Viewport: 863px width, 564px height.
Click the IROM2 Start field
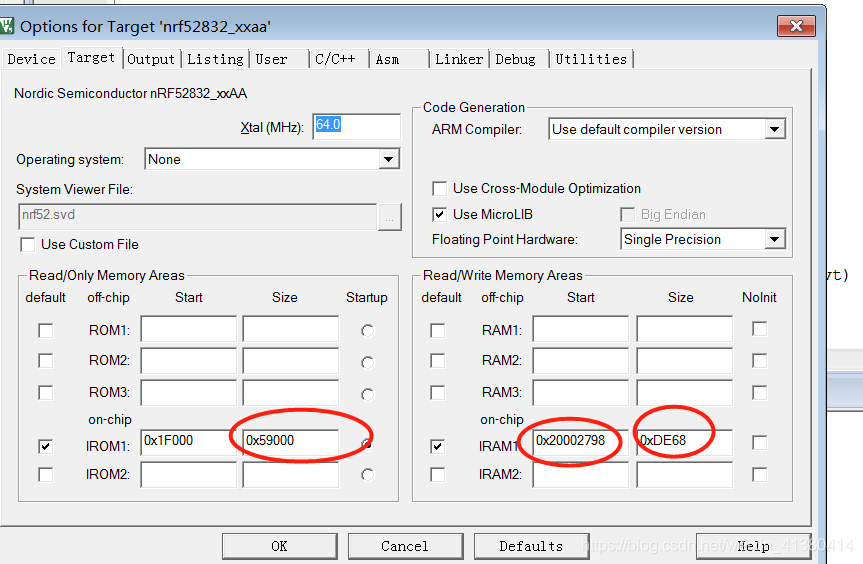pos(188,474)
